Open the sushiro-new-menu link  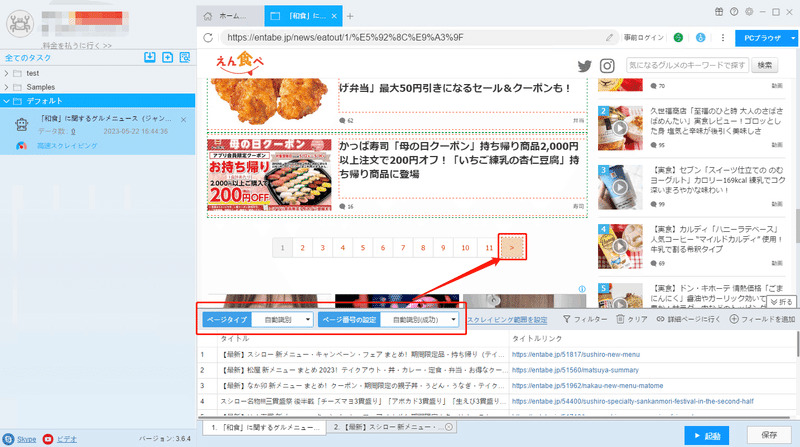click(x=576, y=355)
